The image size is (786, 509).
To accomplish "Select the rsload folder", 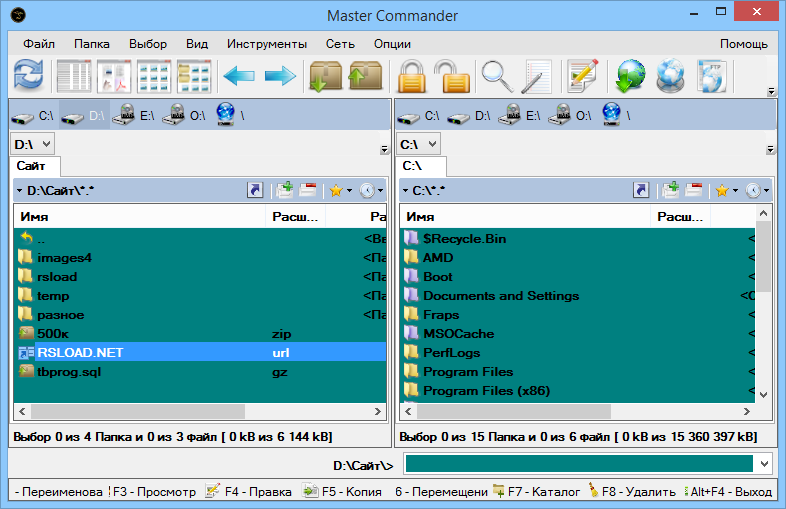I will tap(200, 277).
